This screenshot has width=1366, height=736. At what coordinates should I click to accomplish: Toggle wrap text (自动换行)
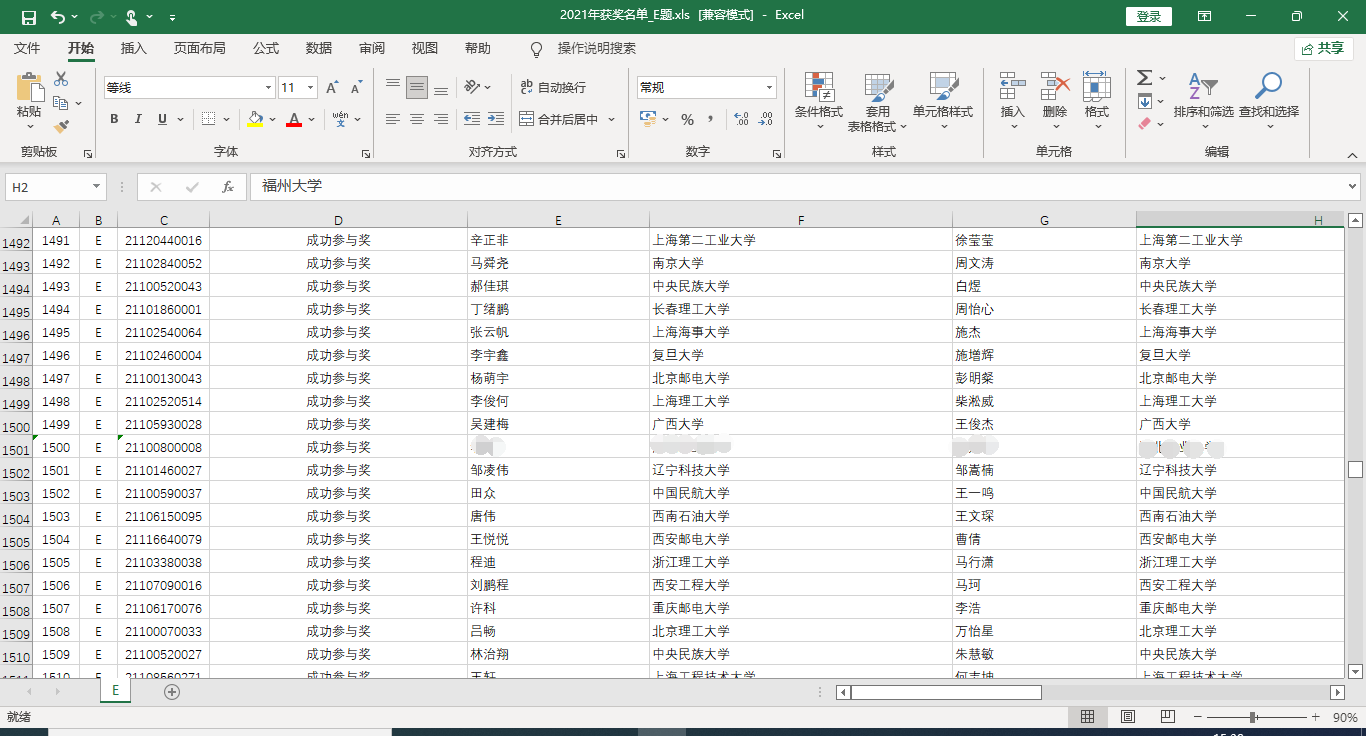click(x=553, y=87)
